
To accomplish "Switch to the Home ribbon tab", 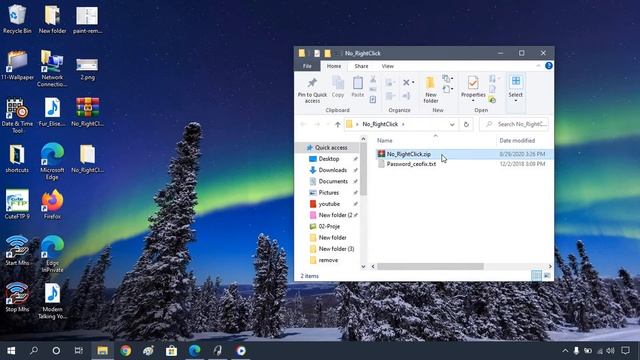I will pyautogui.click(x=333, y=66).
